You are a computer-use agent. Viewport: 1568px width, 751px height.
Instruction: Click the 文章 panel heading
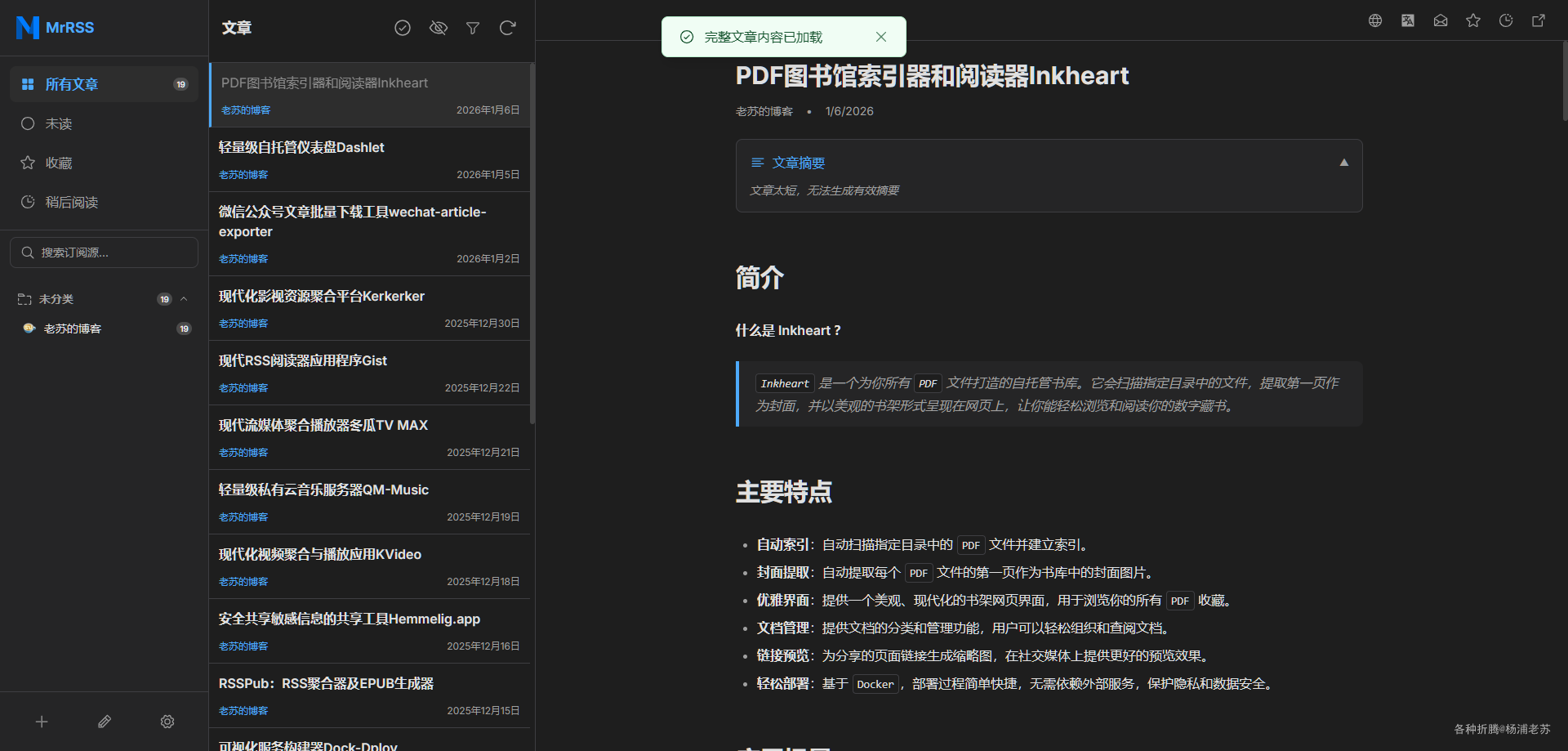point(237,28)
